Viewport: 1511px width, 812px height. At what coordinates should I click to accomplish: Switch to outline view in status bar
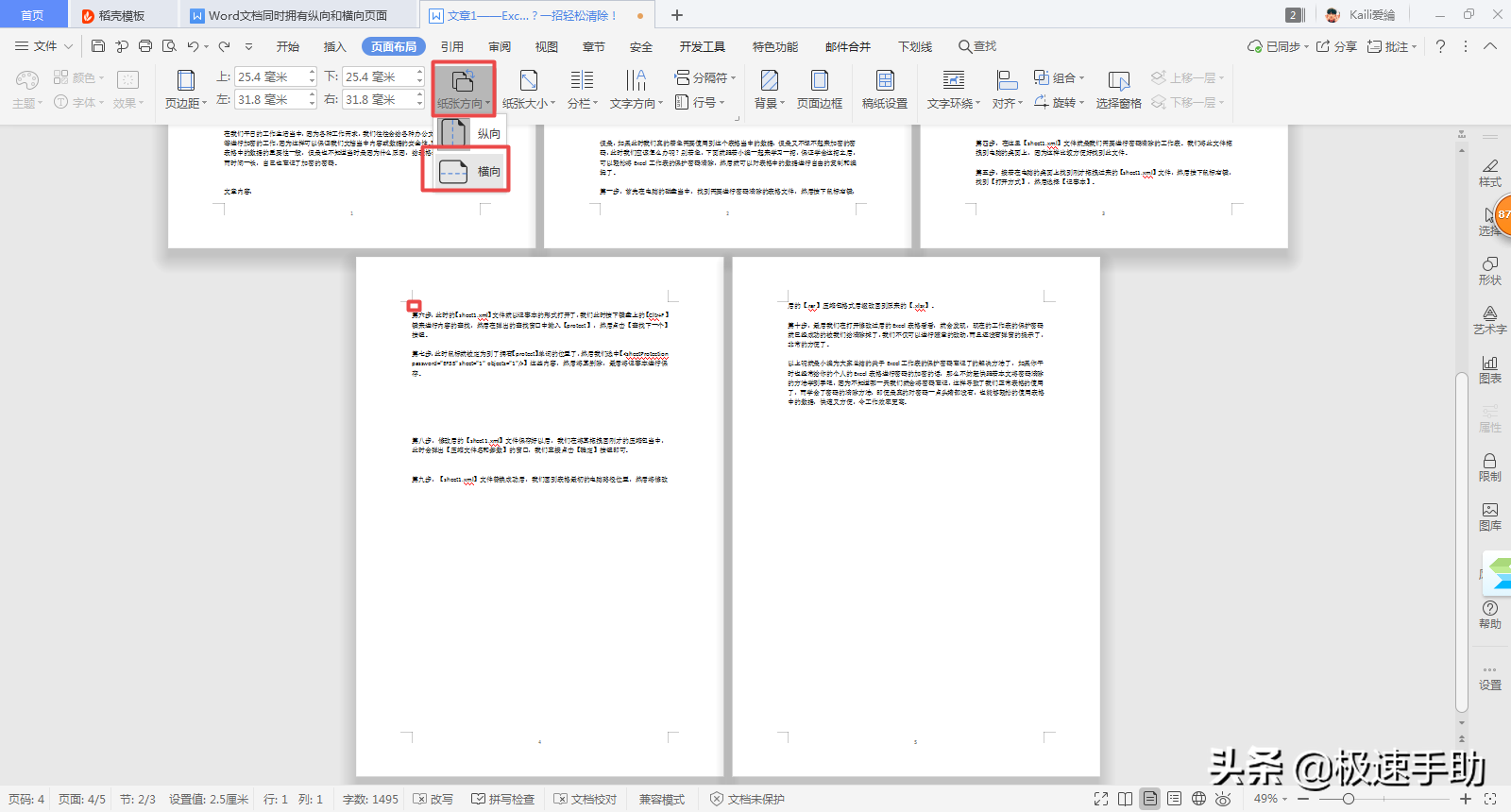pos(1174,799)
